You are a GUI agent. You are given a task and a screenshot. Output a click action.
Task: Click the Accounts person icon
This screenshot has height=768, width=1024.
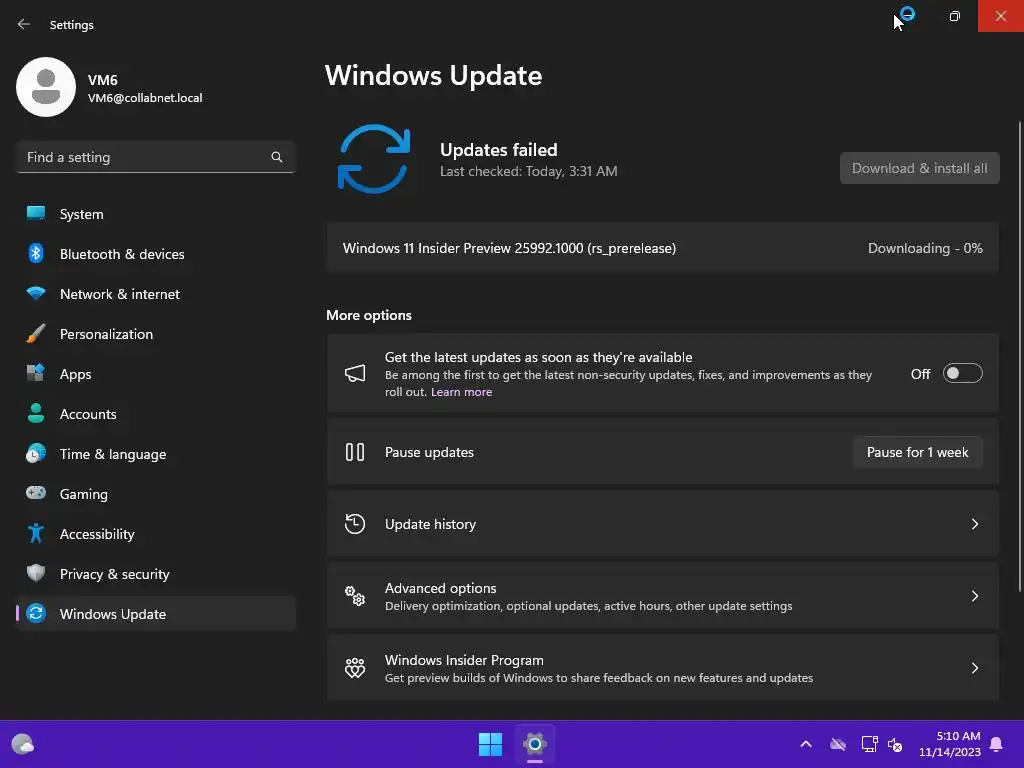coord(36,413)
